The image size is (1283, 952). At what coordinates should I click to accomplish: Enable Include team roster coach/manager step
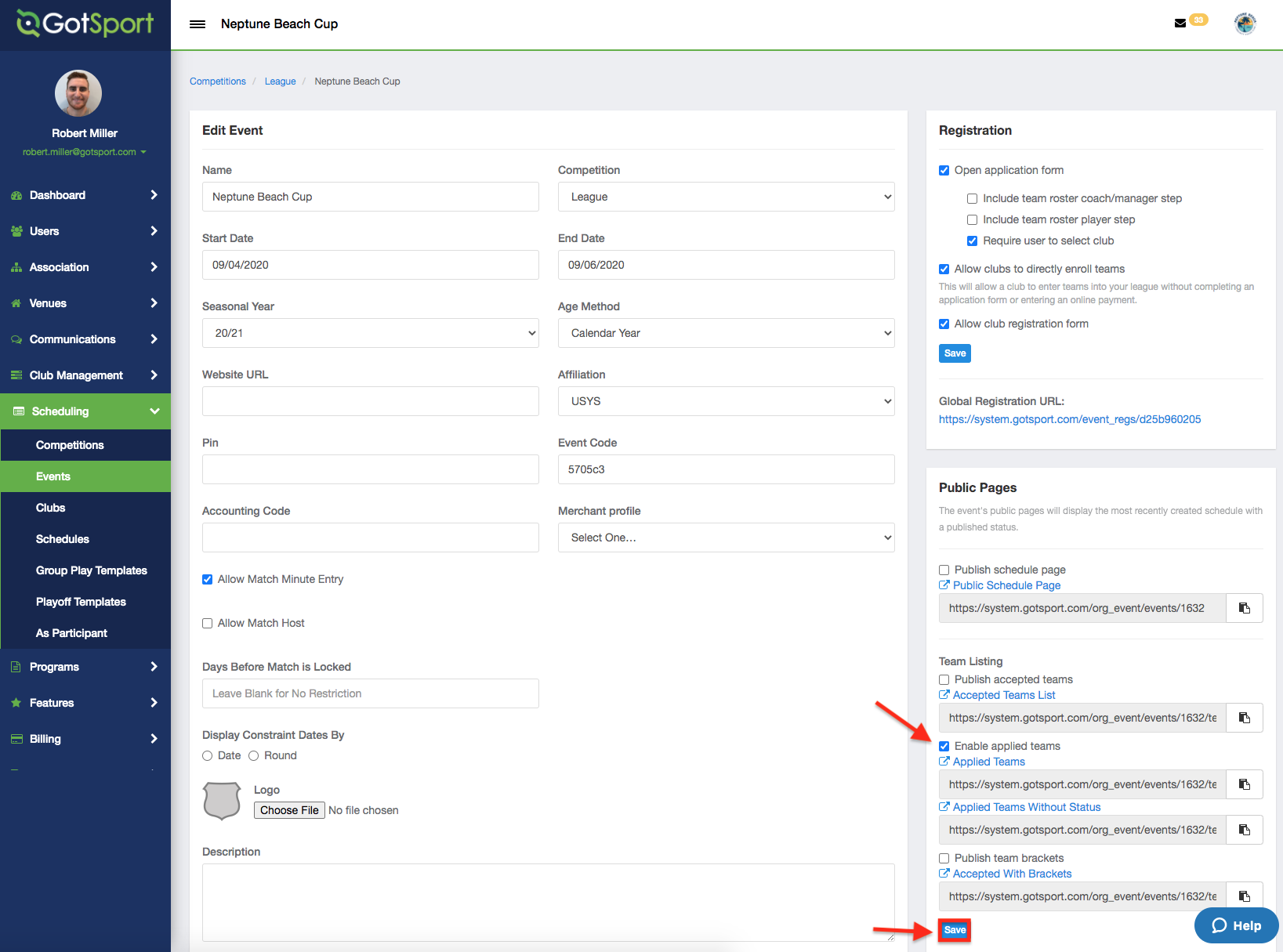[973, 199]
